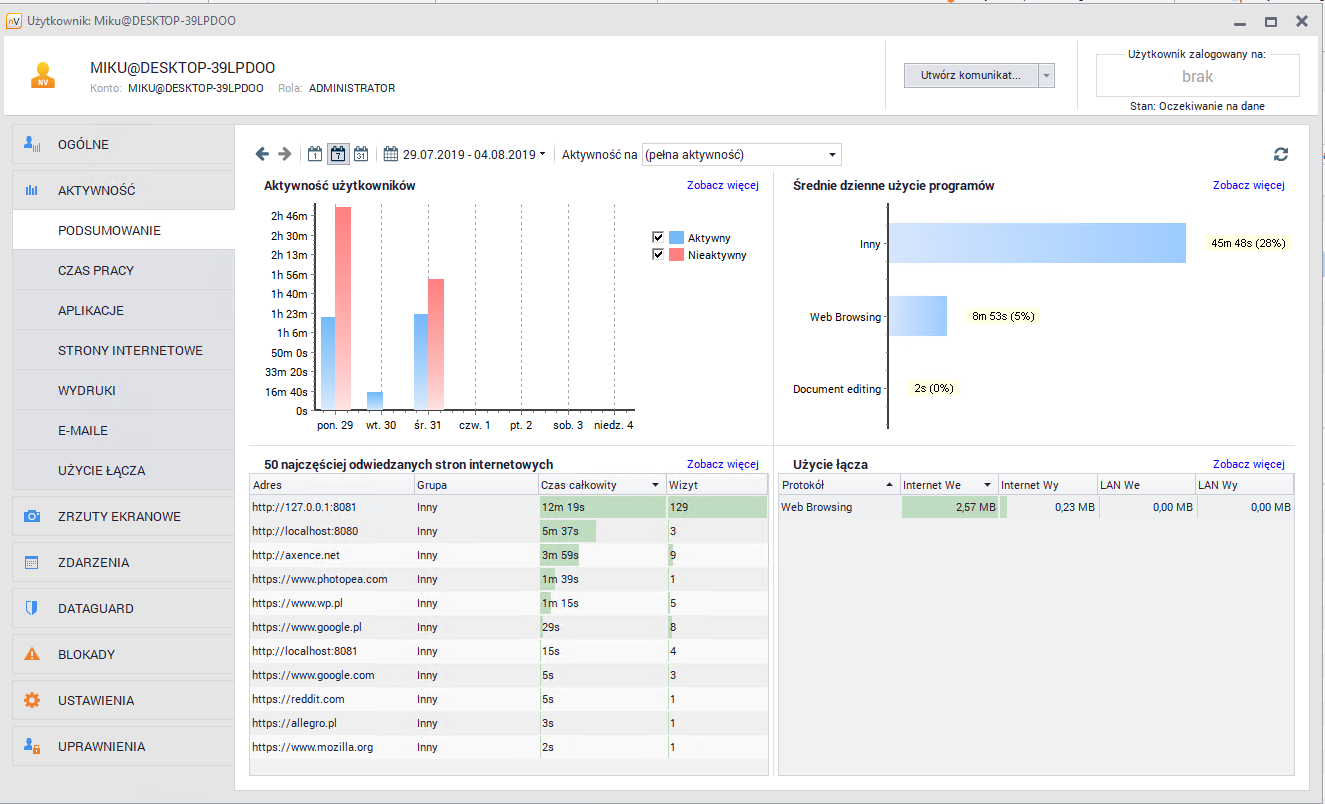The image size is (1325, 804).
Task: Open Zobacz więcej for Użycie łącza
Action: [x=1248, y=464]
